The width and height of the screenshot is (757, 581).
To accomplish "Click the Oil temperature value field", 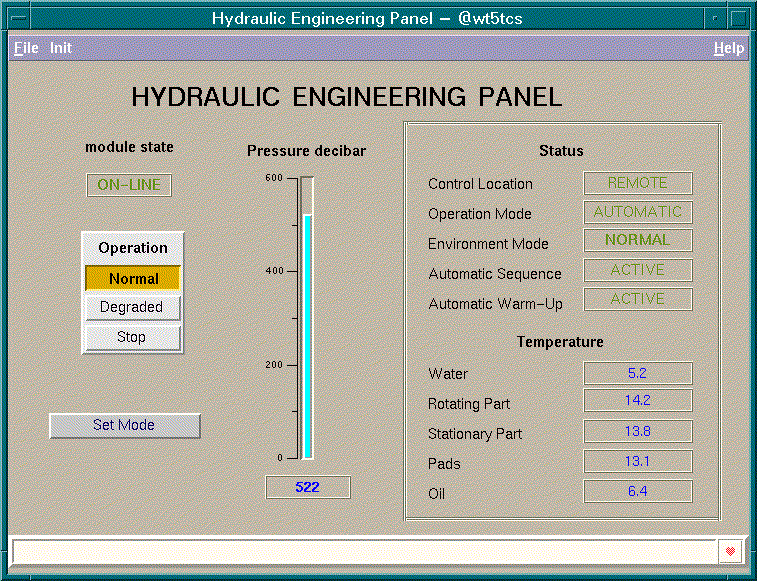I will pyautogui.click(x=638, y=491).
